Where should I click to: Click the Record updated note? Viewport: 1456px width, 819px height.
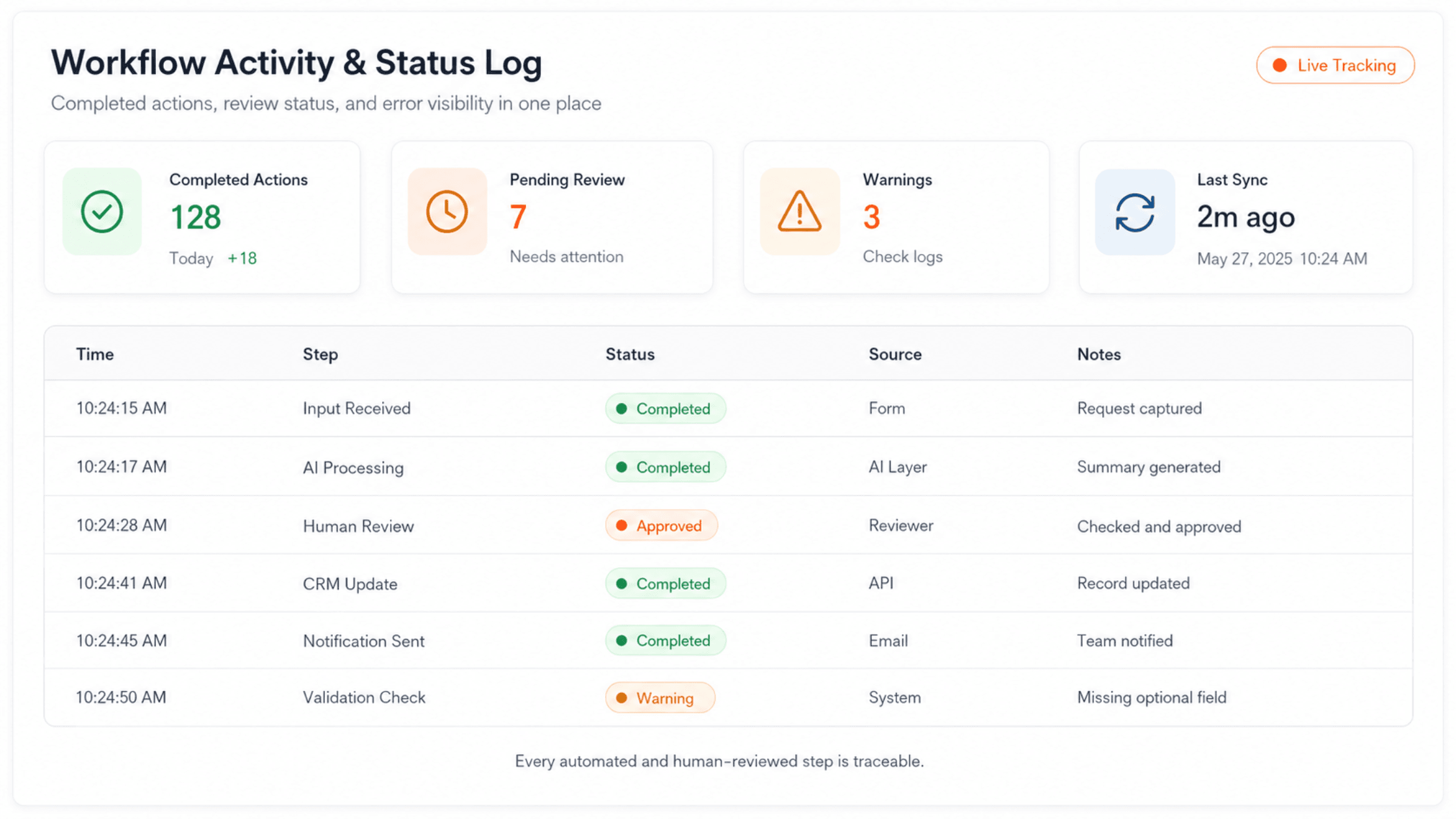tap(1133, 583)
